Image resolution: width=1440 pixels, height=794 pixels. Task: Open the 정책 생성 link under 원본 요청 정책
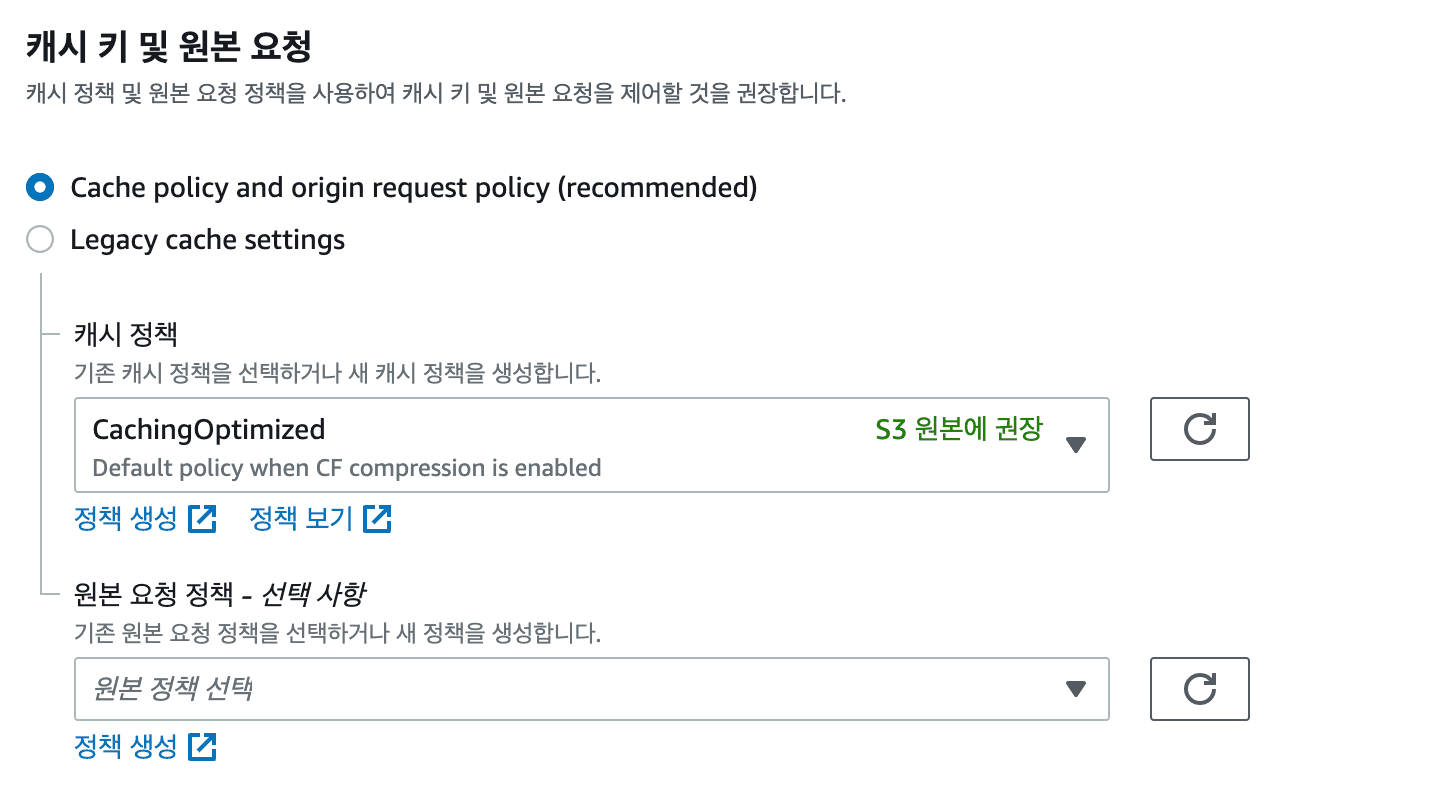click(x=126, y=746)
